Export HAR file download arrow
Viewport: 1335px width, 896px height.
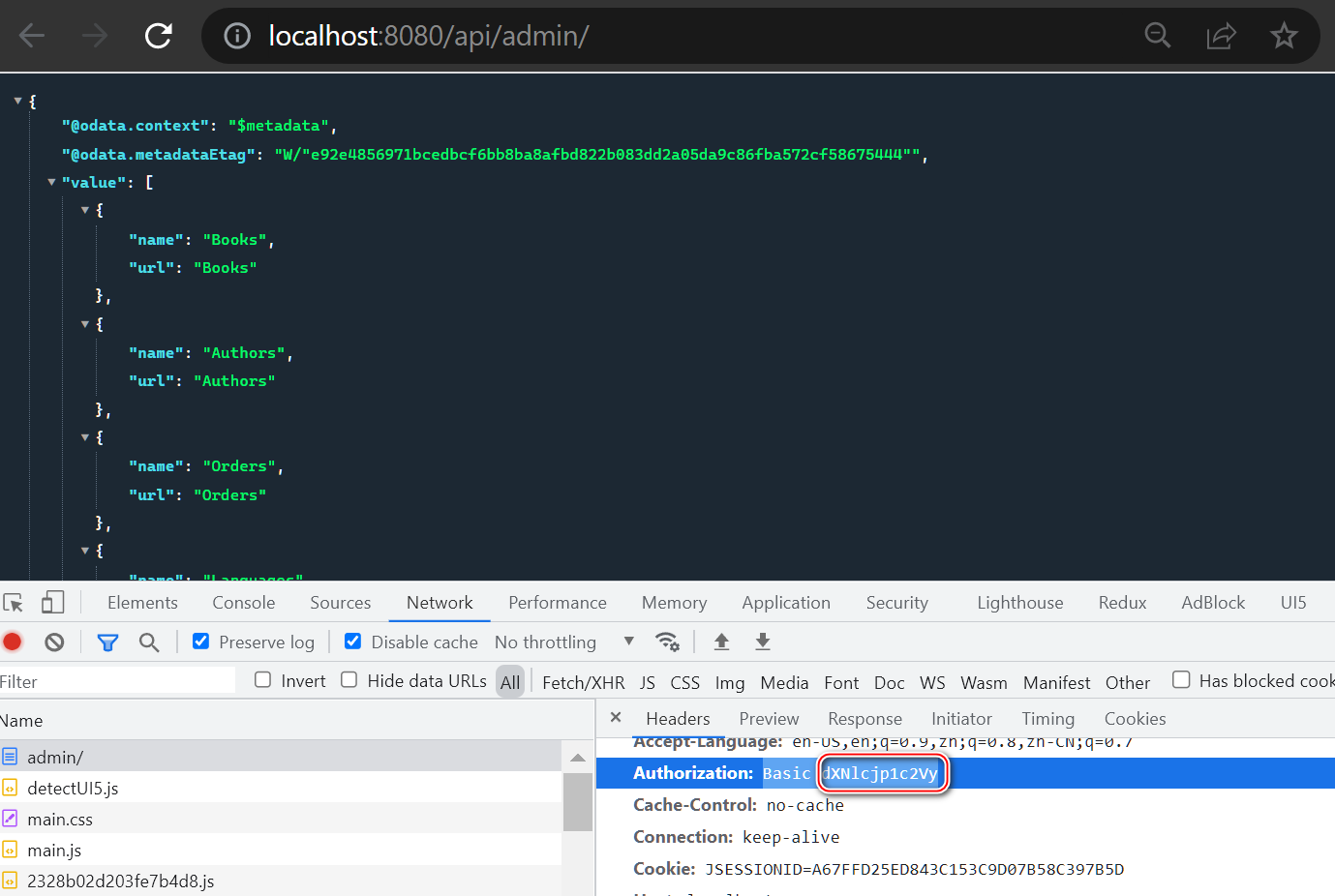click(x=763, y=642)
